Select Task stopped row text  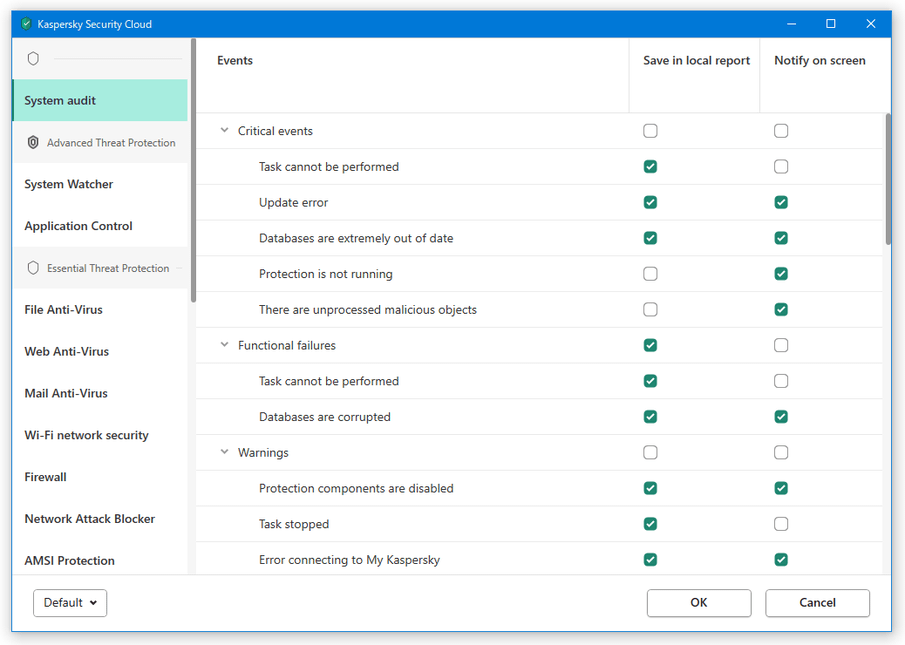pyautogui.click(x=294, y=524)
